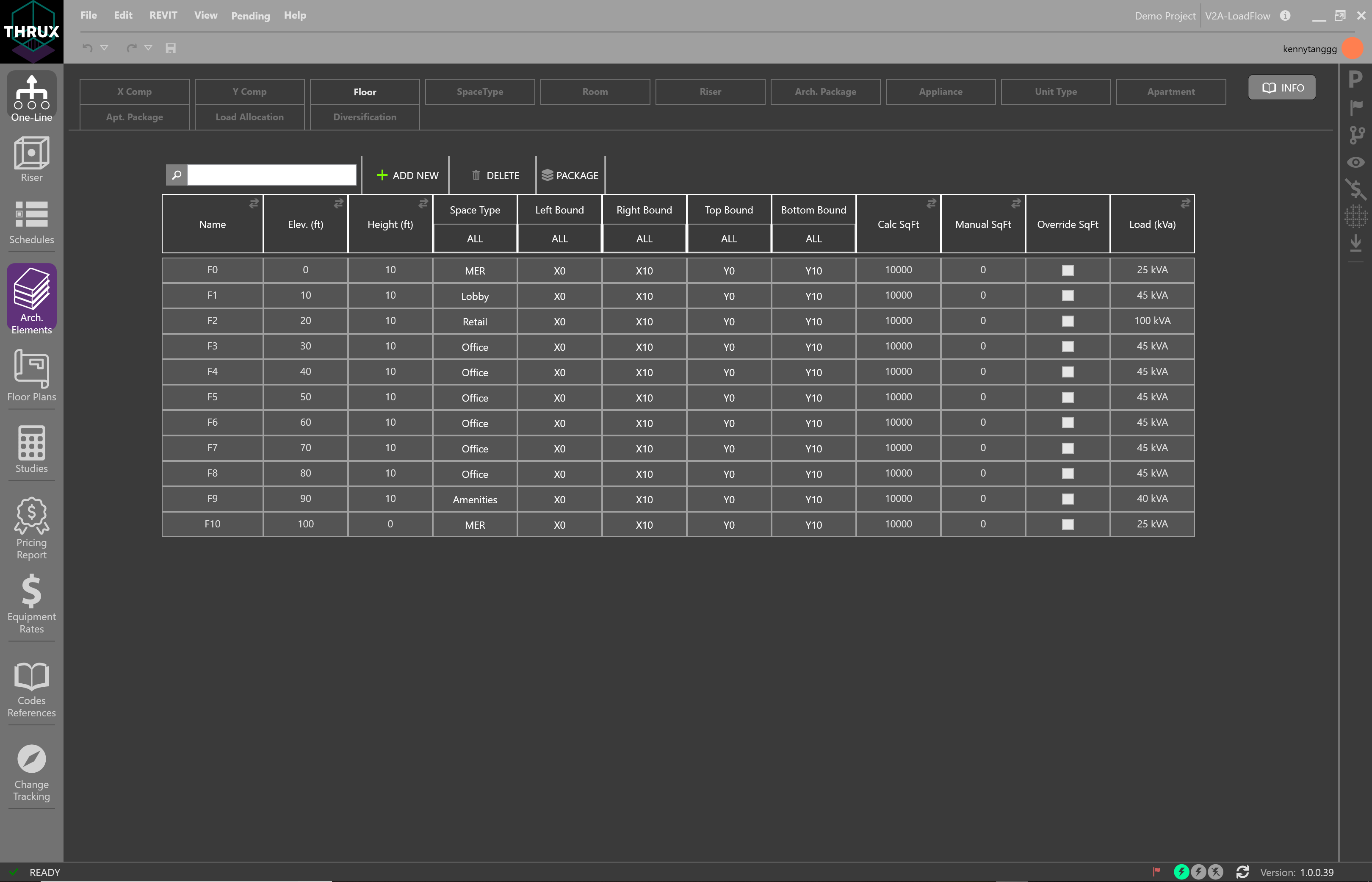Click the floor search input field
The width and height of the screenshot is (1372, 882).
pyautogui.click(x=271, y=175)
